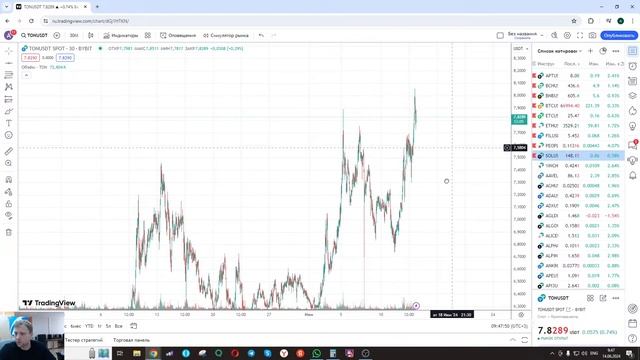
Task: Select the text annotation tool
Action: point(9,123)
